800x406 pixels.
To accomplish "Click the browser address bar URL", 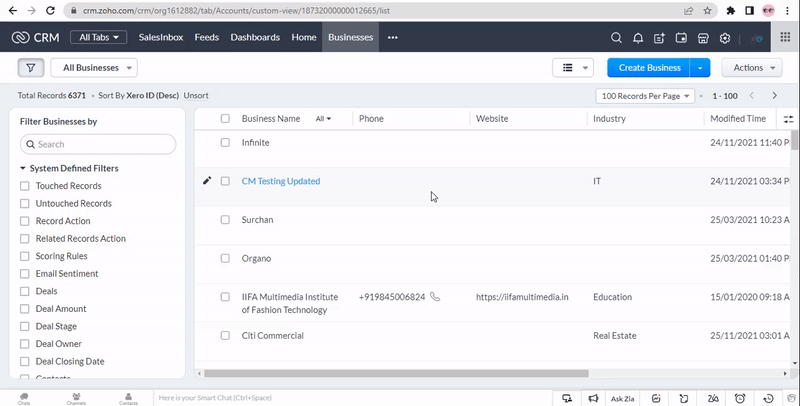I will click(236, 10).
